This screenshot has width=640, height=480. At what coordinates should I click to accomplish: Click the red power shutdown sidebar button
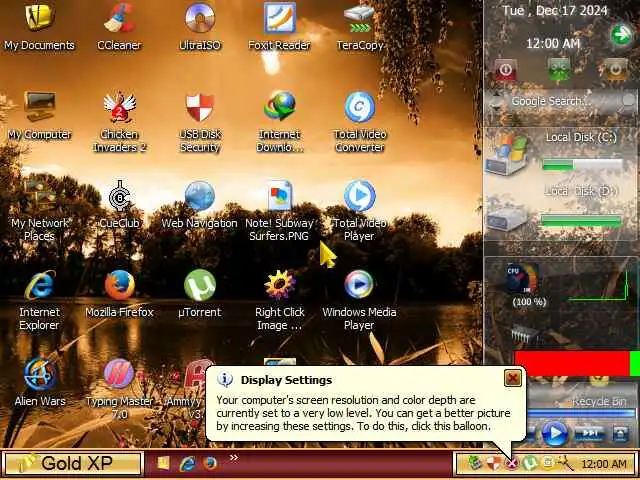pyautogui.click(x=506, y=71)
